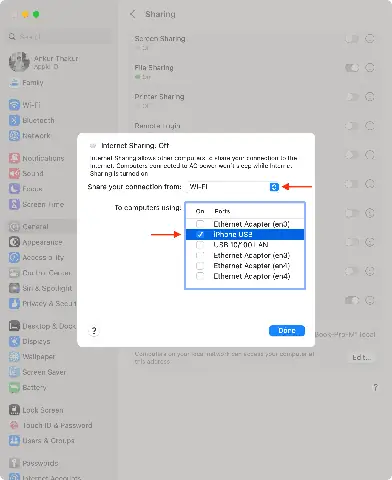The image size is (392, 480).
Task: Show info for Screen Sharing
Action: (x=370, y=39)
